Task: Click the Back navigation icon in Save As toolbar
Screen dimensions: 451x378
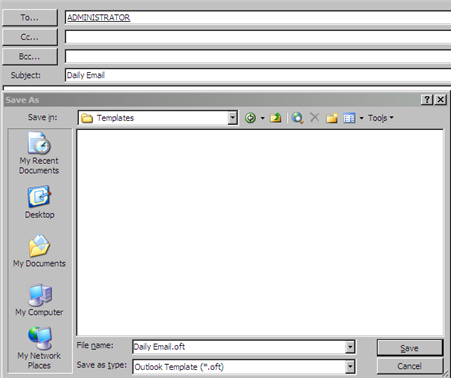Action: pos(250,118)
